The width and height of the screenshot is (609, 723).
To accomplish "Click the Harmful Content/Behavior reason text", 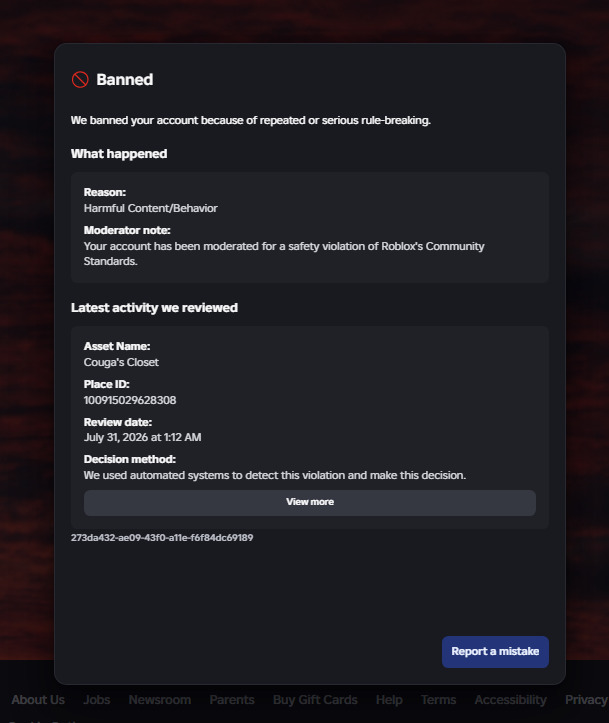I will tap(150, 208).
